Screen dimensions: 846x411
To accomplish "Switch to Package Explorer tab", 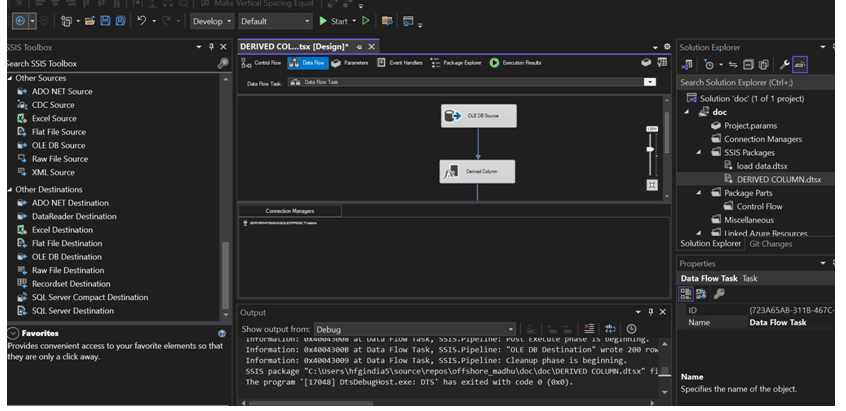I will (x=456, y=63).
